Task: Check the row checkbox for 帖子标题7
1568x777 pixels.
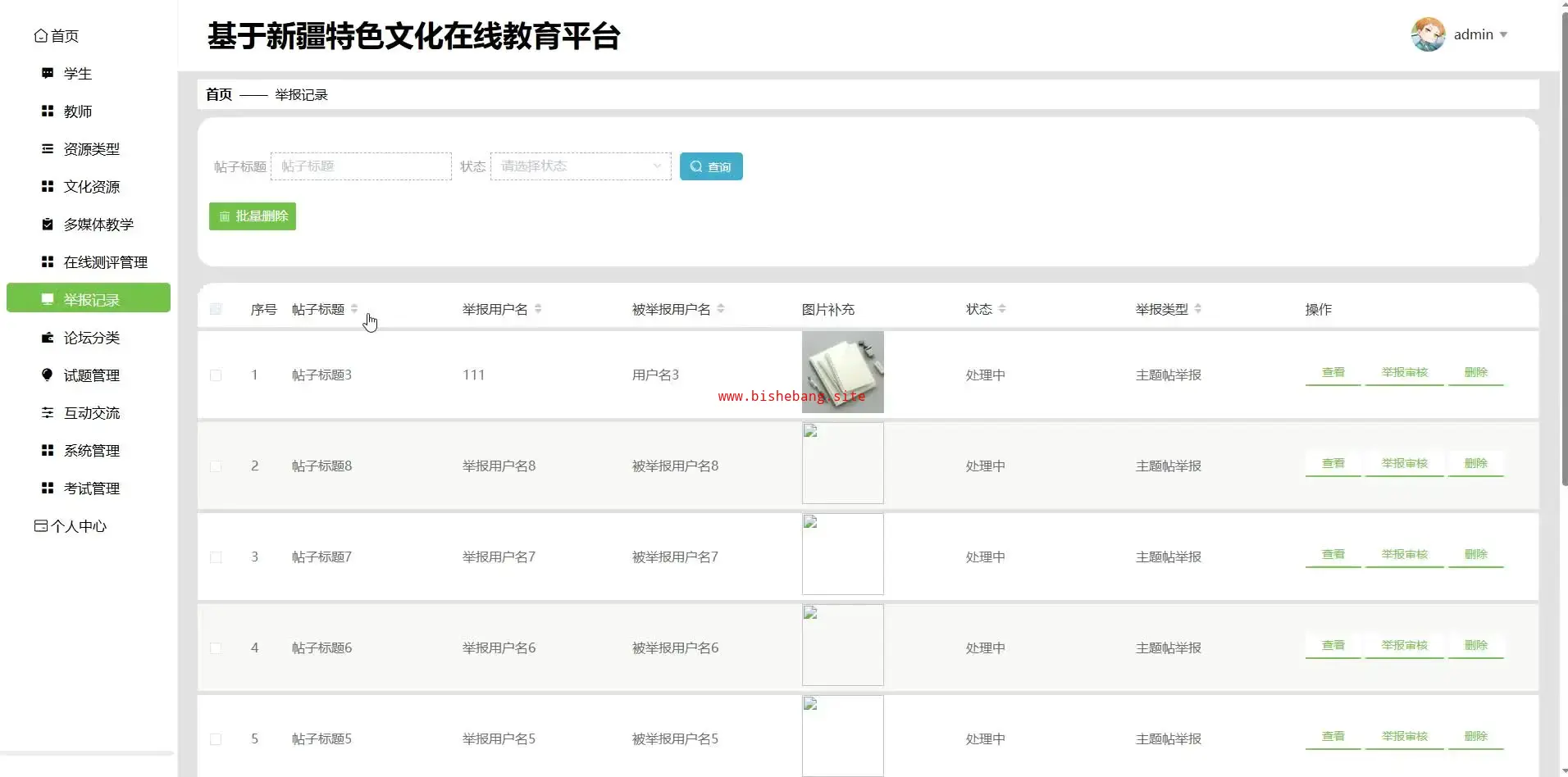Action: pos(216,557)
